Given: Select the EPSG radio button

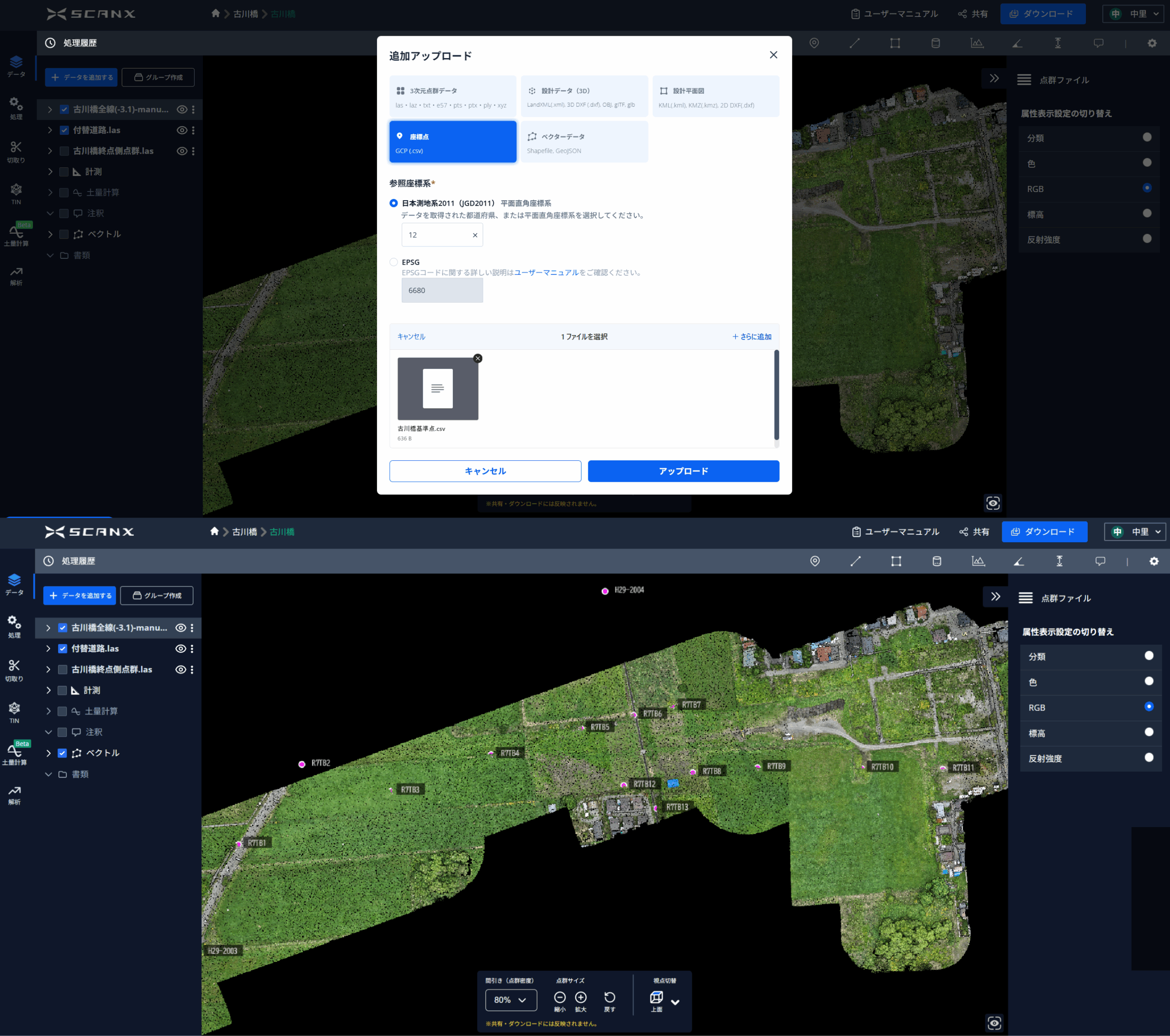Looking at the screenshot, I should click(394, 262).
